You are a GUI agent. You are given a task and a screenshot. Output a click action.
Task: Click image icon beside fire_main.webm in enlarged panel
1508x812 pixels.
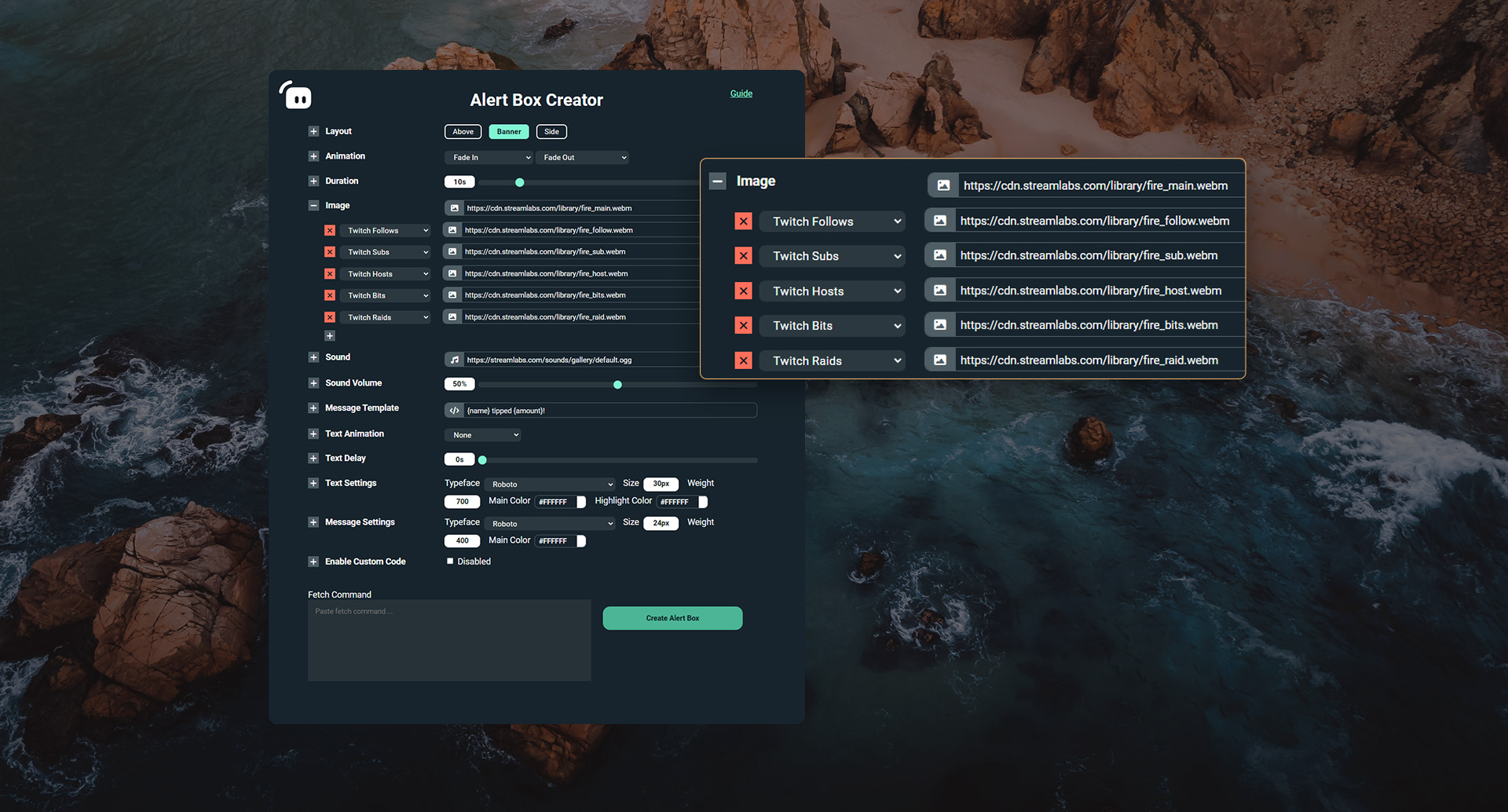[x=943, y=185]
